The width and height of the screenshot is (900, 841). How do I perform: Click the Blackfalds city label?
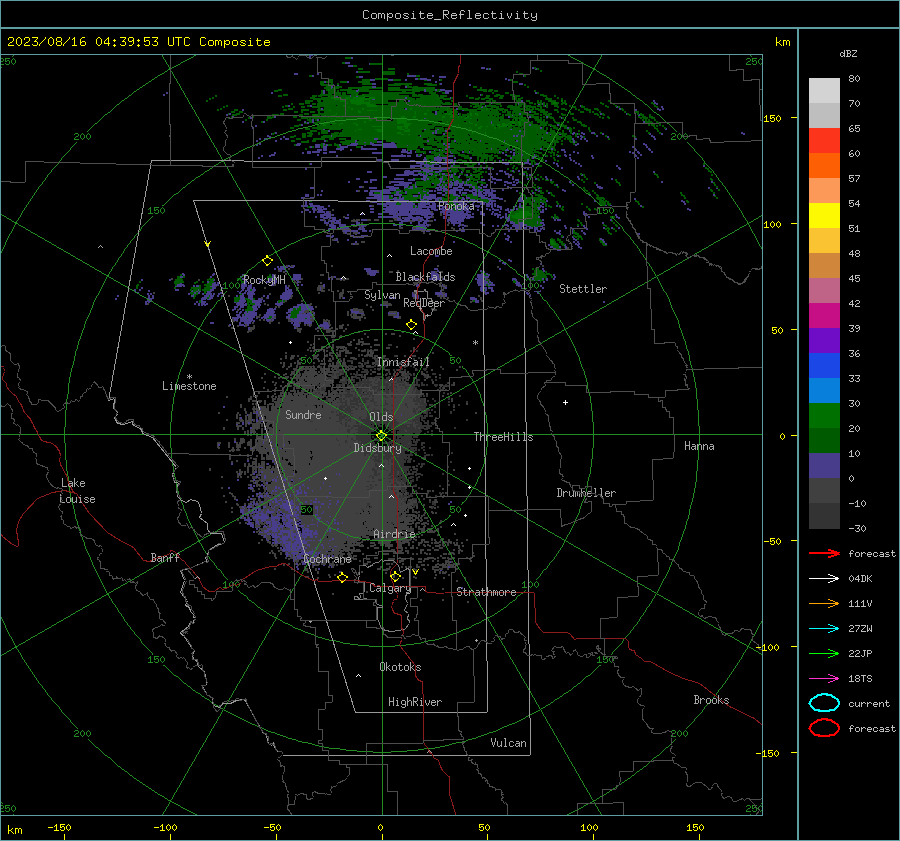(x=425, y=277)
